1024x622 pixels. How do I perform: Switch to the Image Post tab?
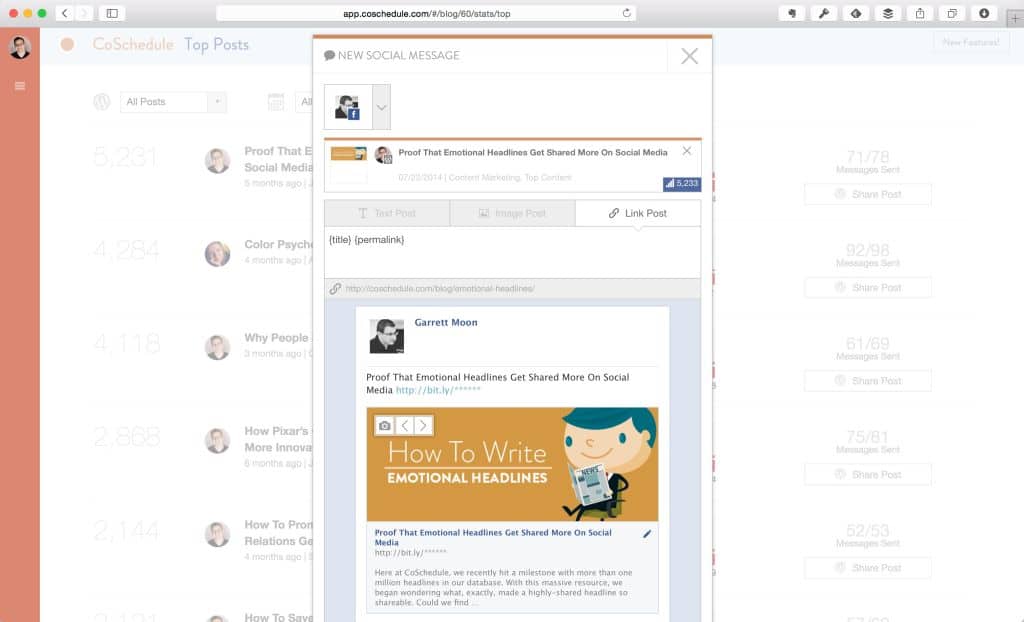click(x=512, y=213)
